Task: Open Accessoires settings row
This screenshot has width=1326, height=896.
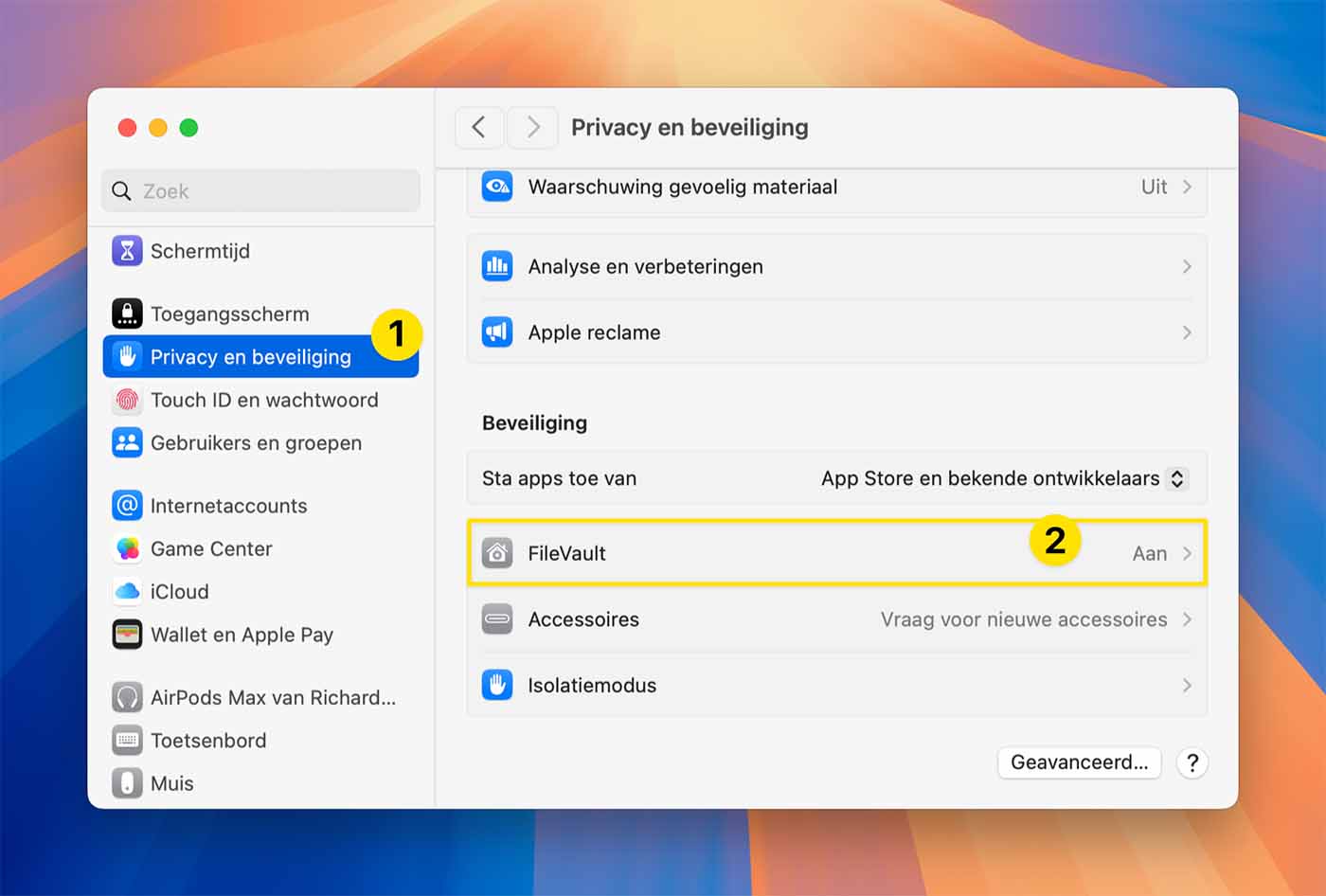Action: point(833,619)
